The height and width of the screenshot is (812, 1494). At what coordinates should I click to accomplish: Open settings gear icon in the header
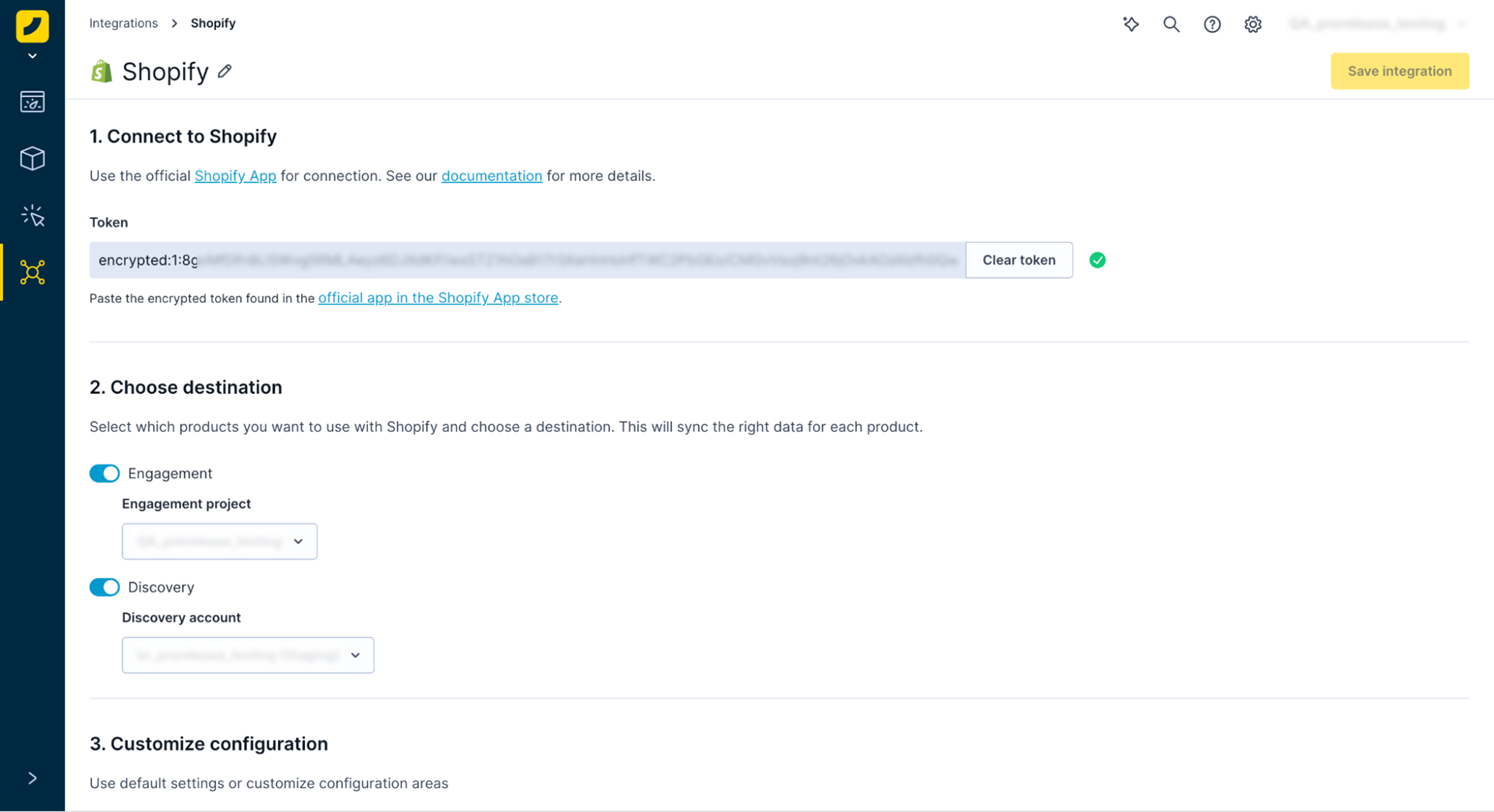tap(1253, 24)
